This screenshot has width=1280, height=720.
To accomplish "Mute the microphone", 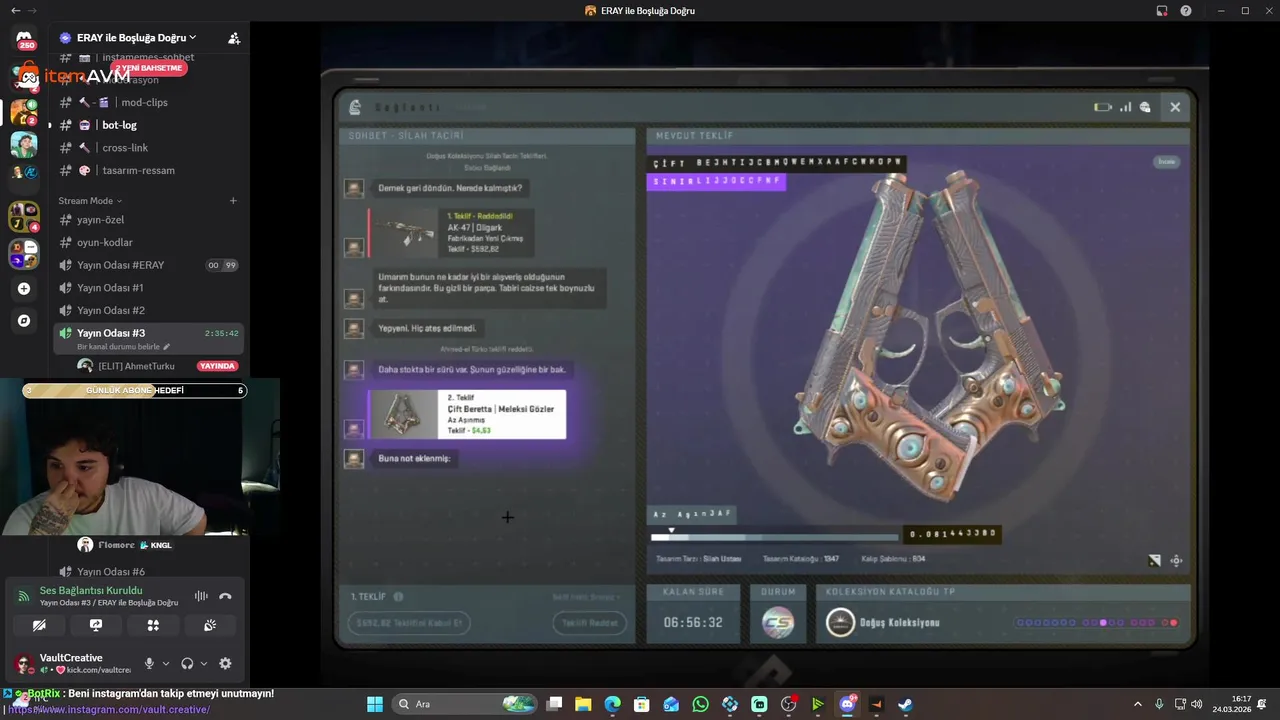I will pyautogui.click(x=149, y=663).
